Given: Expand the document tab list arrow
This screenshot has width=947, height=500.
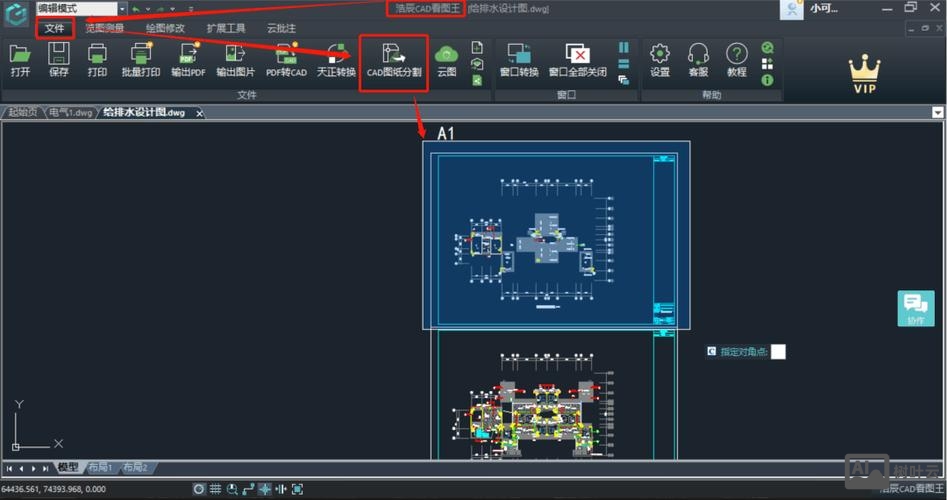Looking at the screenshot, I should 937,112.
